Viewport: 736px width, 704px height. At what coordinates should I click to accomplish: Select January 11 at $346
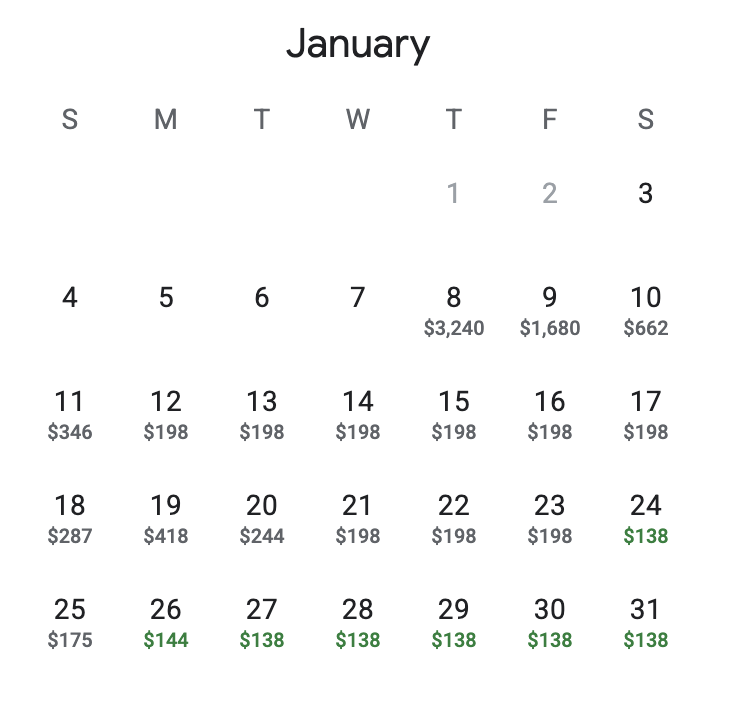[x=70, y=414]
